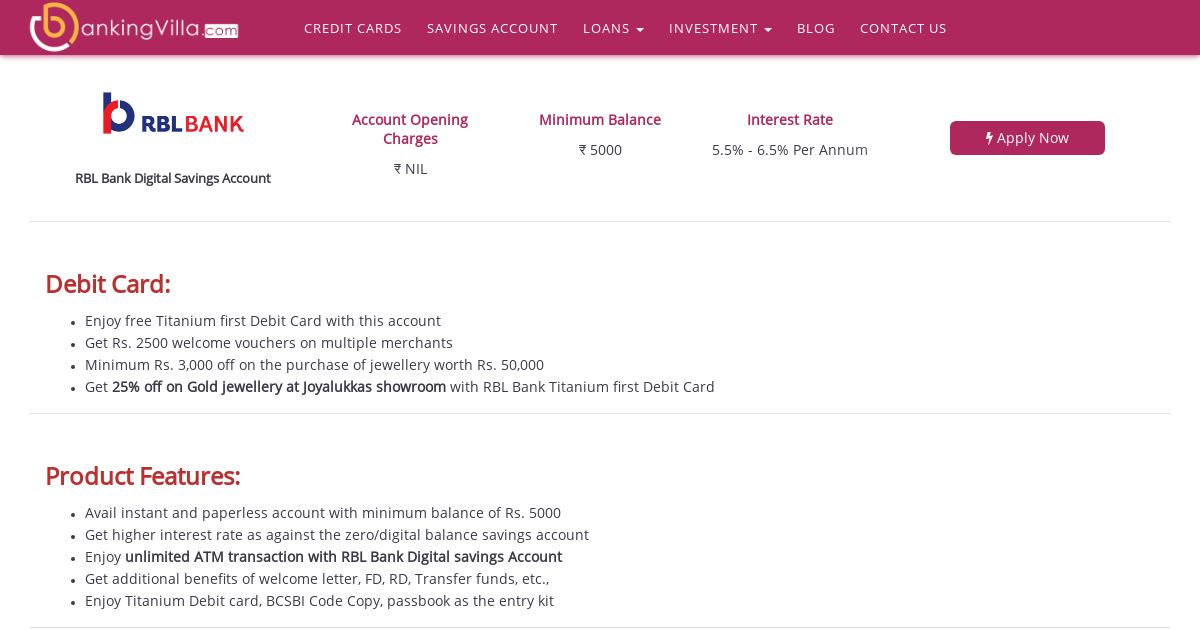Viewport: 1200px width, 630px height.
Task: Navigate to Contact Us
Action: click(x=903, y=28)
